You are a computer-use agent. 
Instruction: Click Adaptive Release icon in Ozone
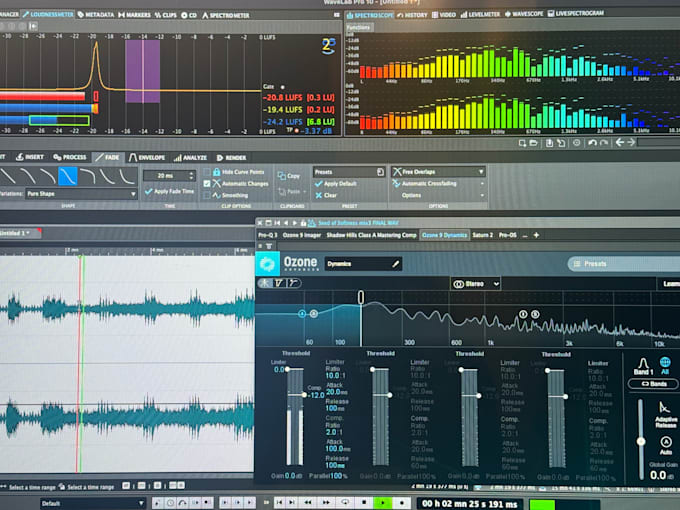tap(664, 408)
